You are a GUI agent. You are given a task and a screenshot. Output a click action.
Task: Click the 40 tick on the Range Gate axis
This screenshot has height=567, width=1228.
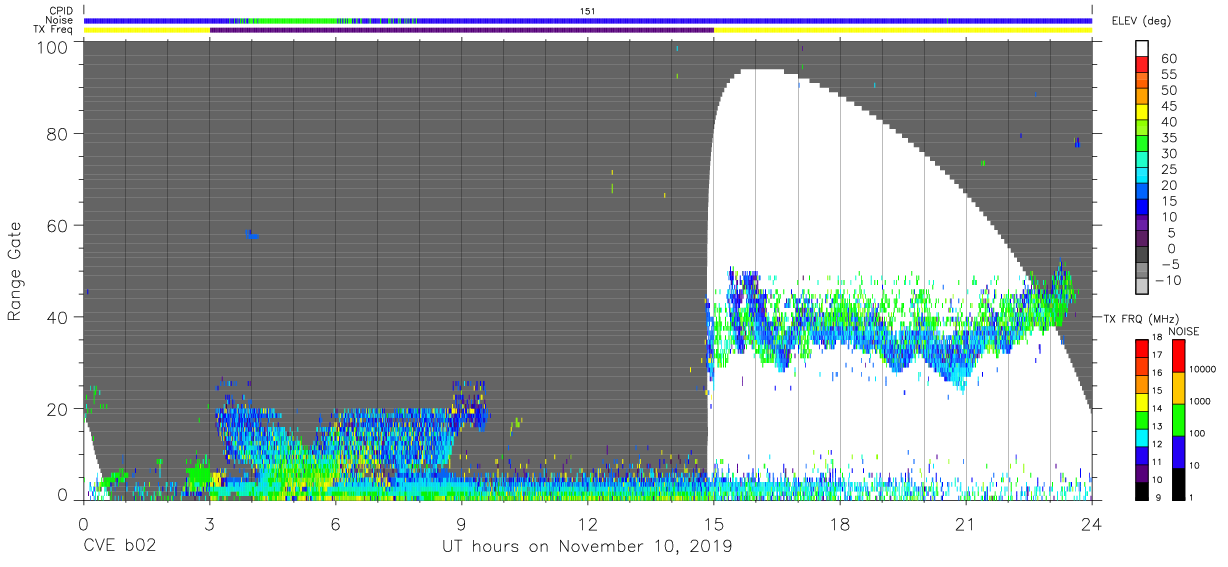[x=58, y=317]
